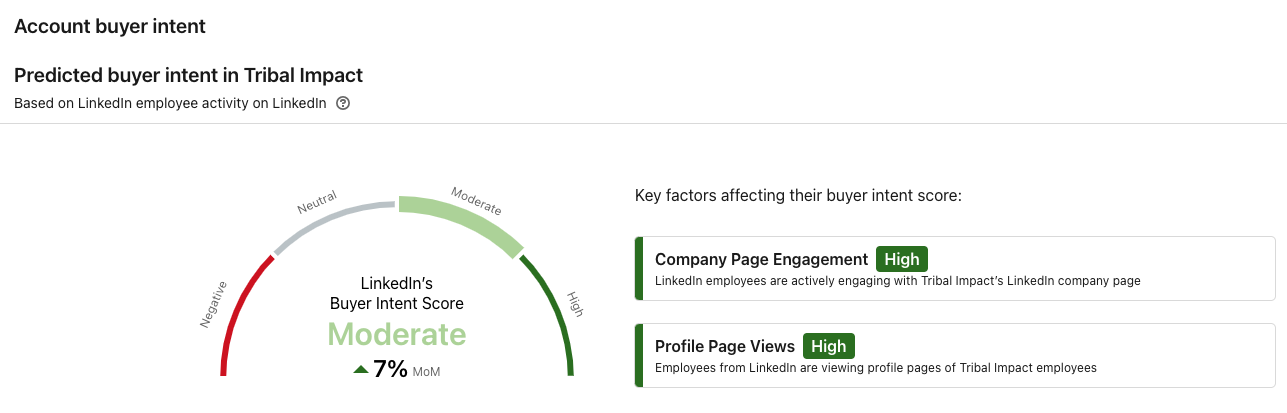Click the small Moderate label above the gauge arc
Viewport: 1287px width, 413px height.
pos(476,200)
